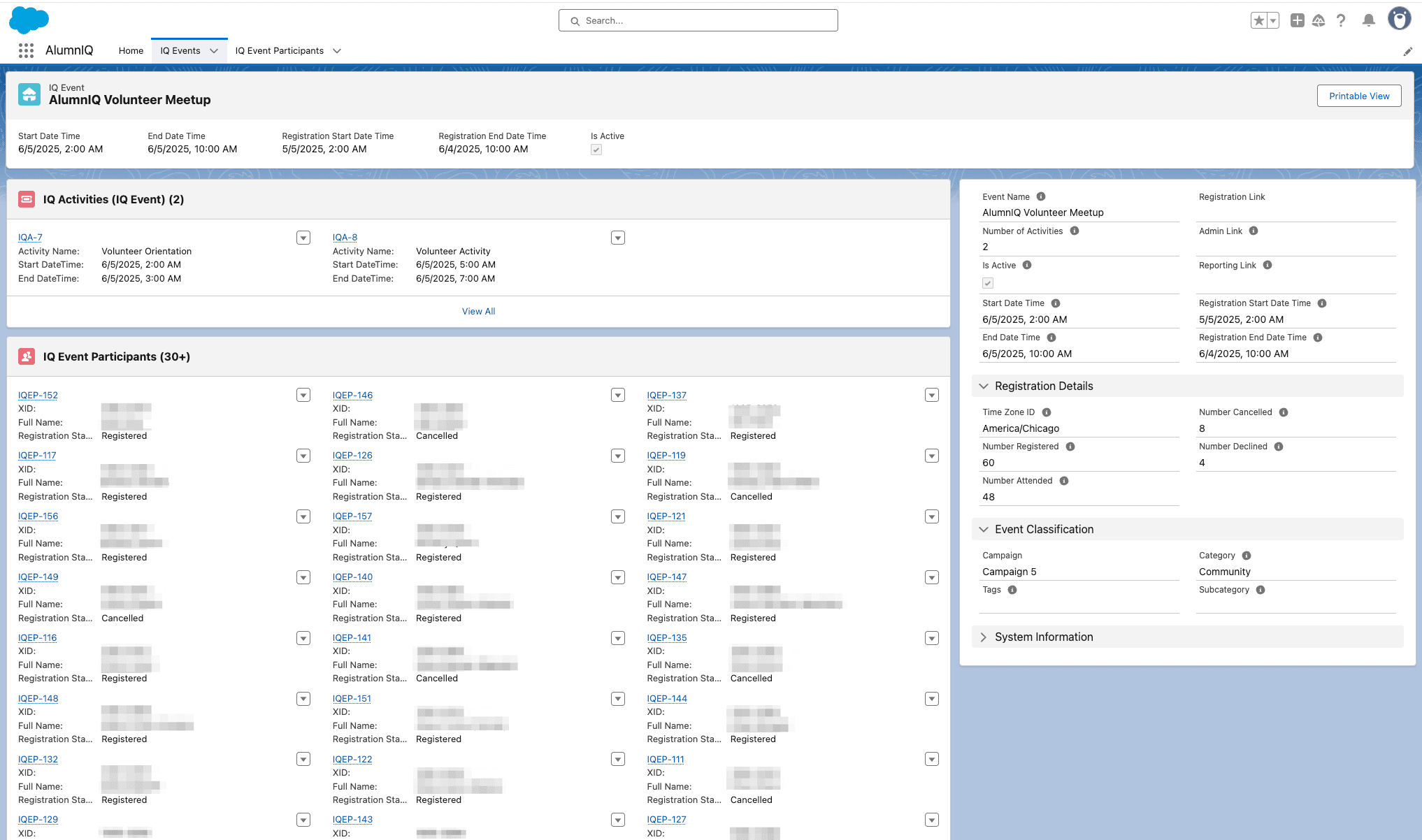Screen dimensions: 1422x840
Task: Open actions menu for IQEP-111
Action: point(932,759)
